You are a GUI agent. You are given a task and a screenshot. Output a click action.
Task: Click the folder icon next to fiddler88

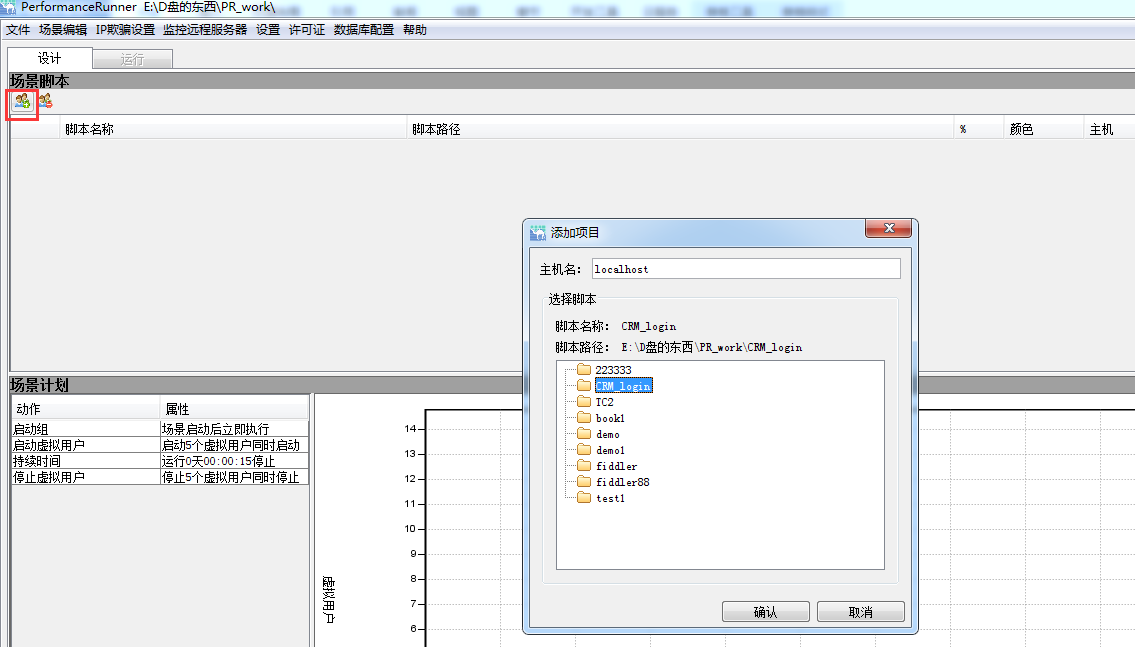pos(584,482)
